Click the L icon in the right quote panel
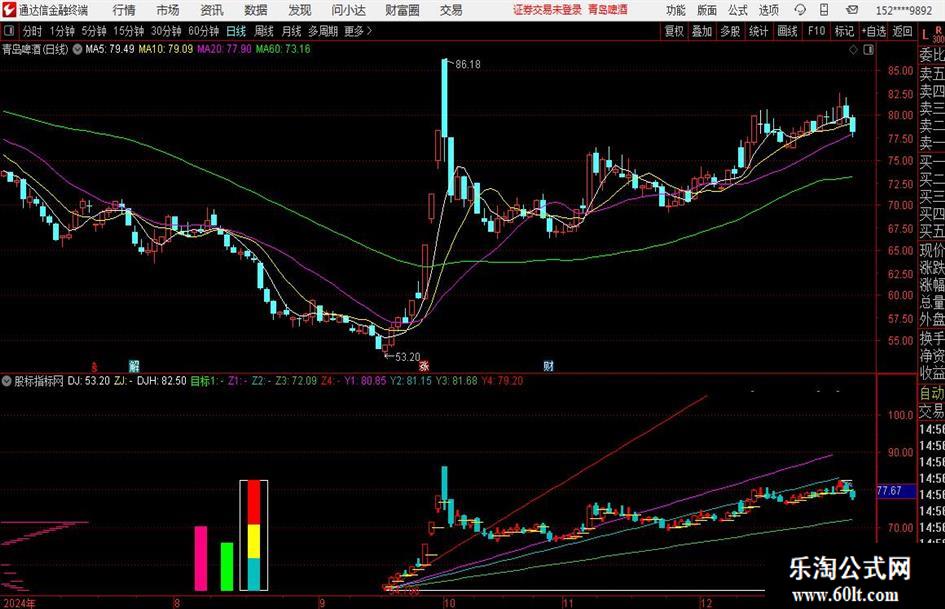 925,34
